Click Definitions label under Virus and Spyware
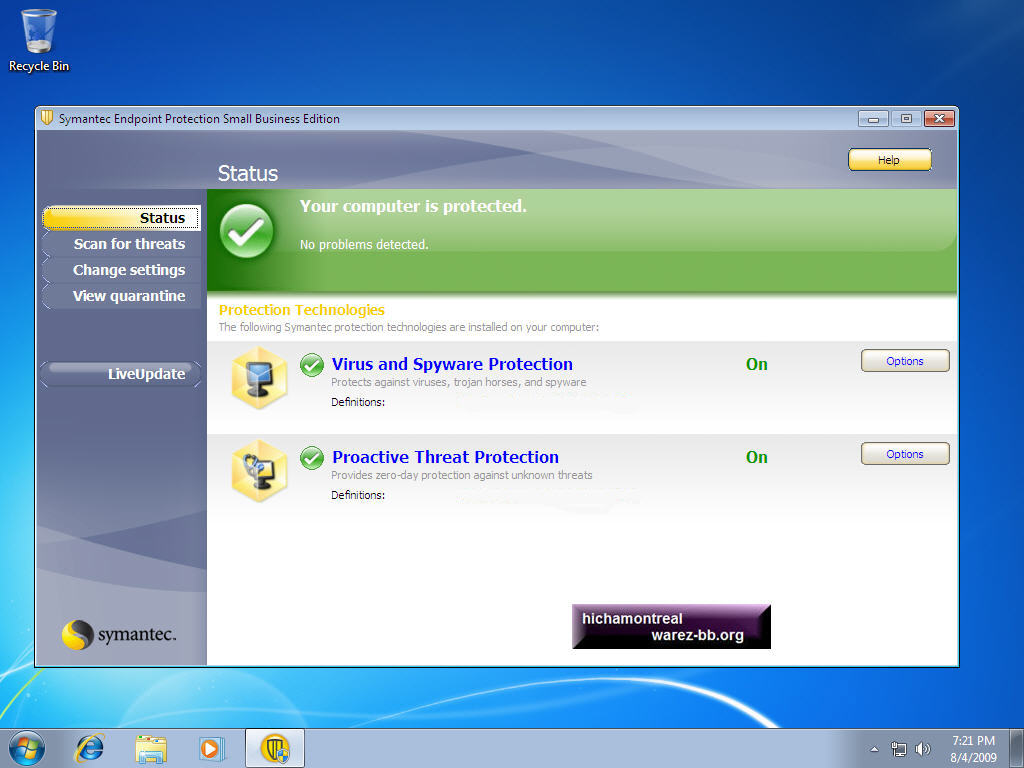Viewport: 1024px width, 768px height. pyautogui.click(x=358, y=402)
